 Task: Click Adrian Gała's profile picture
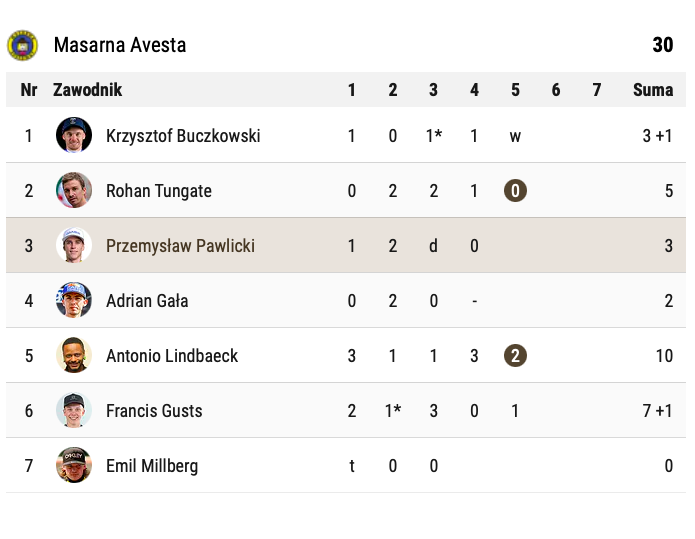pos(74,300)
